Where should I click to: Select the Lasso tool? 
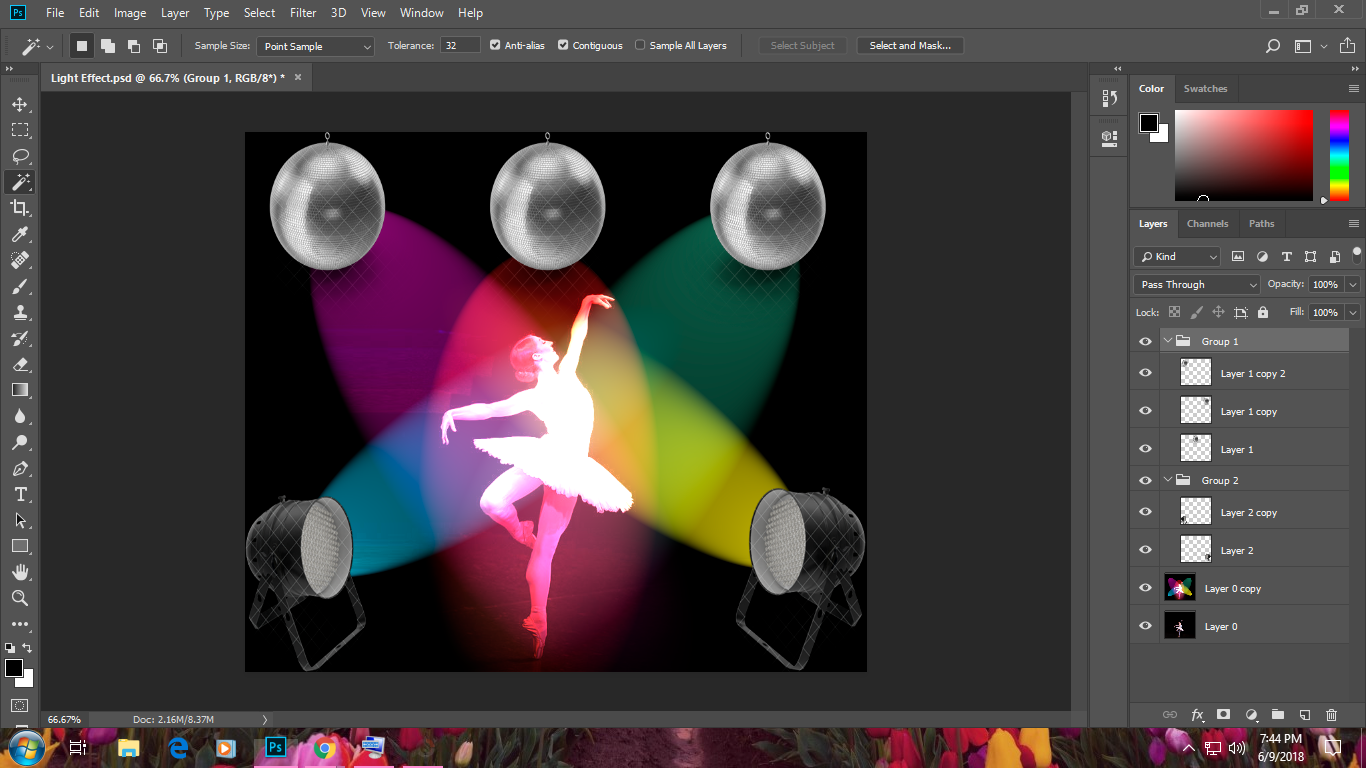click(x=20, y=156)
